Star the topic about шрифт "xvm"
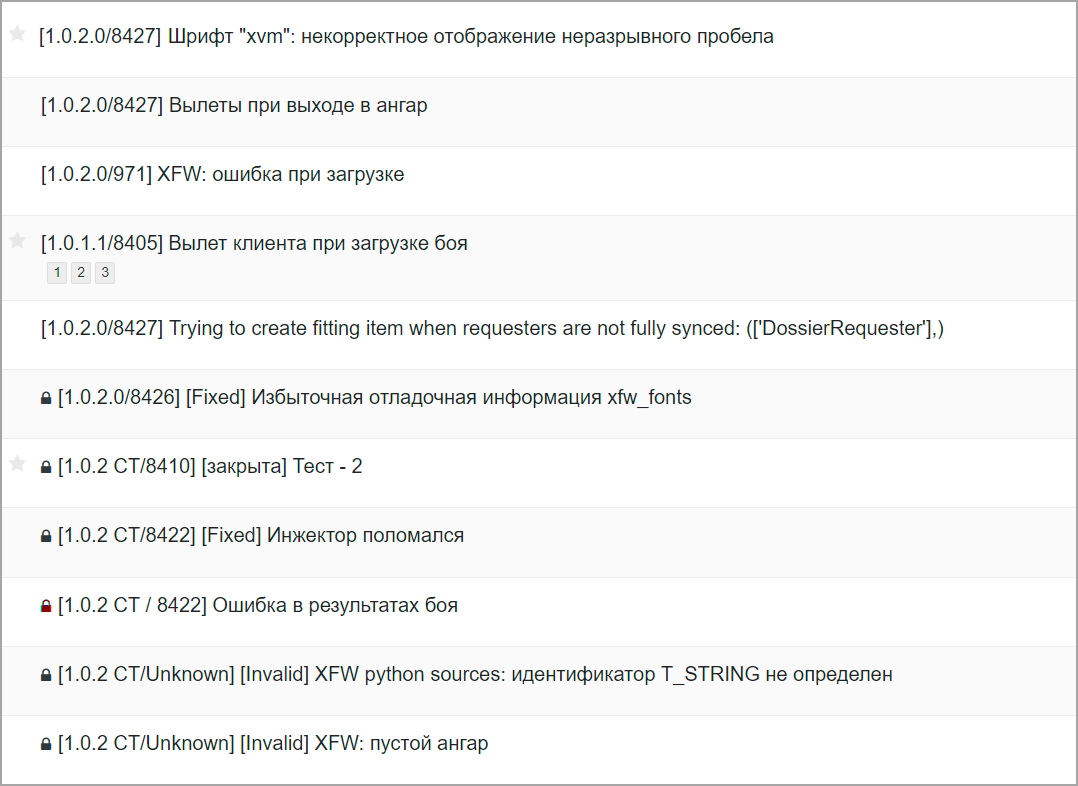 [x=16, y=33]
